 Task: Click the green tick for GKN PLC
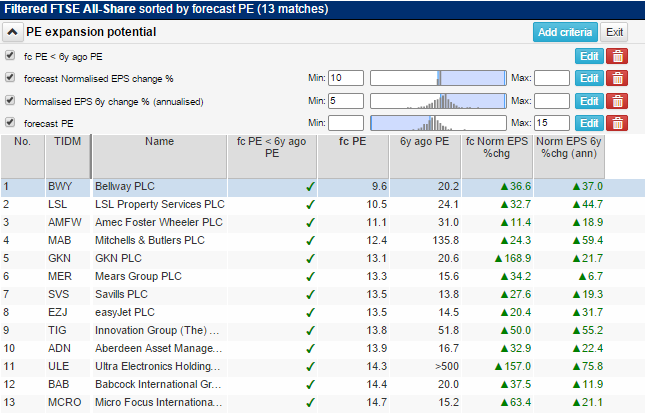pyautogui.click(x=310, y=259)
